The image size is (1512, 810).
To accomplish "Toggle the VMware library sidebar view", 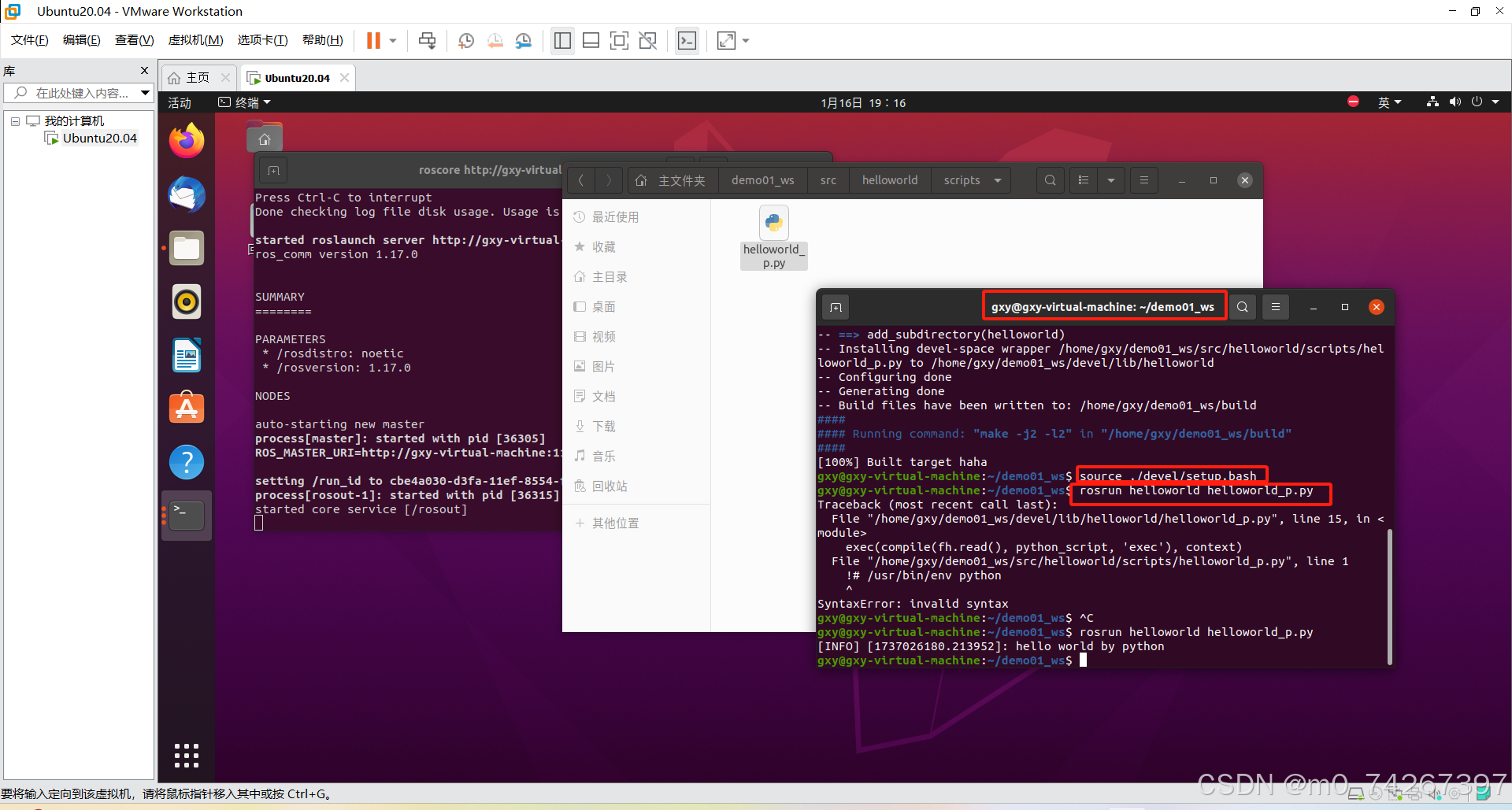I will click(x=562, y=40).
